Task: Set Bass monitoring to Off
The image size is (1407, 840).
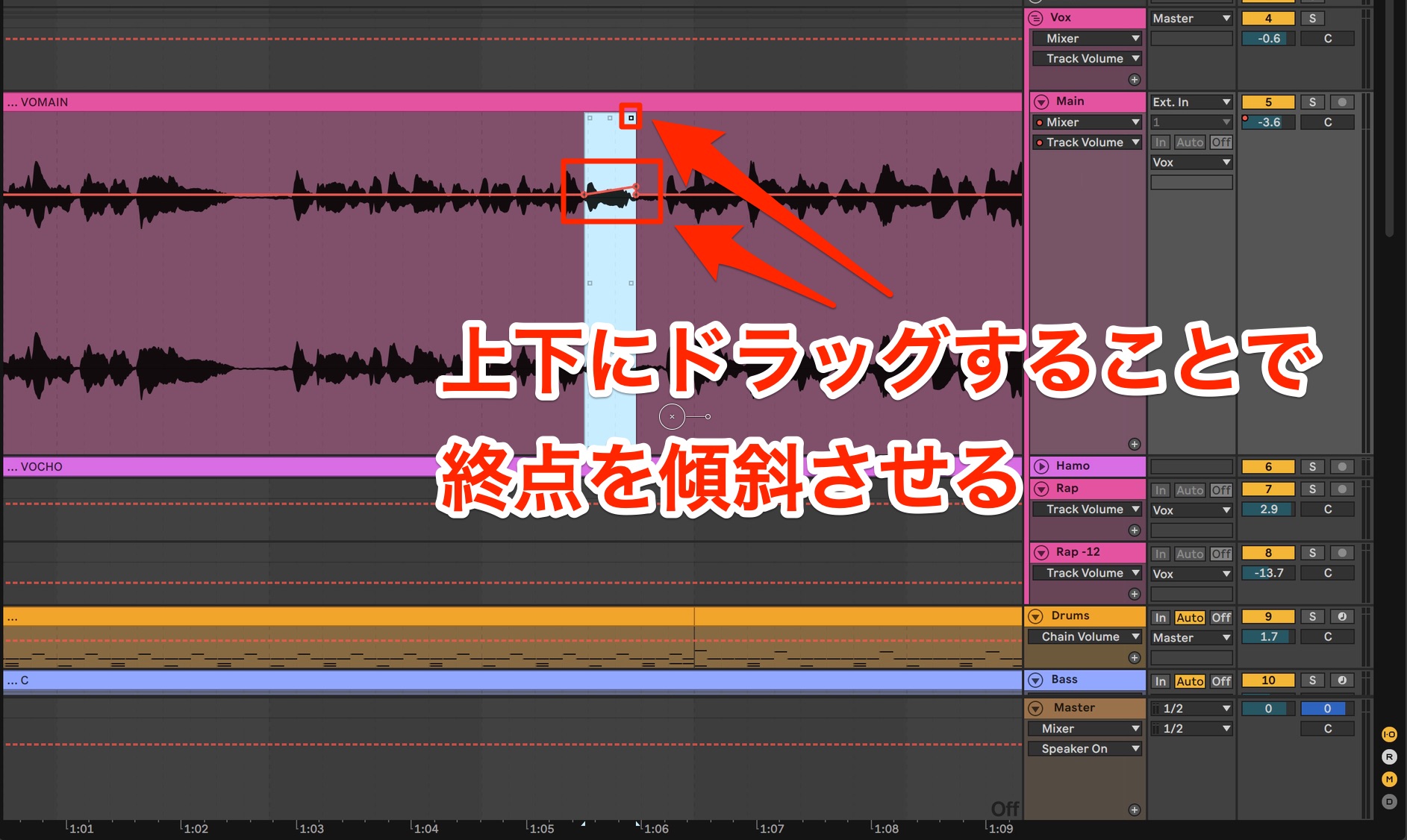Action: click(1221, 681)
